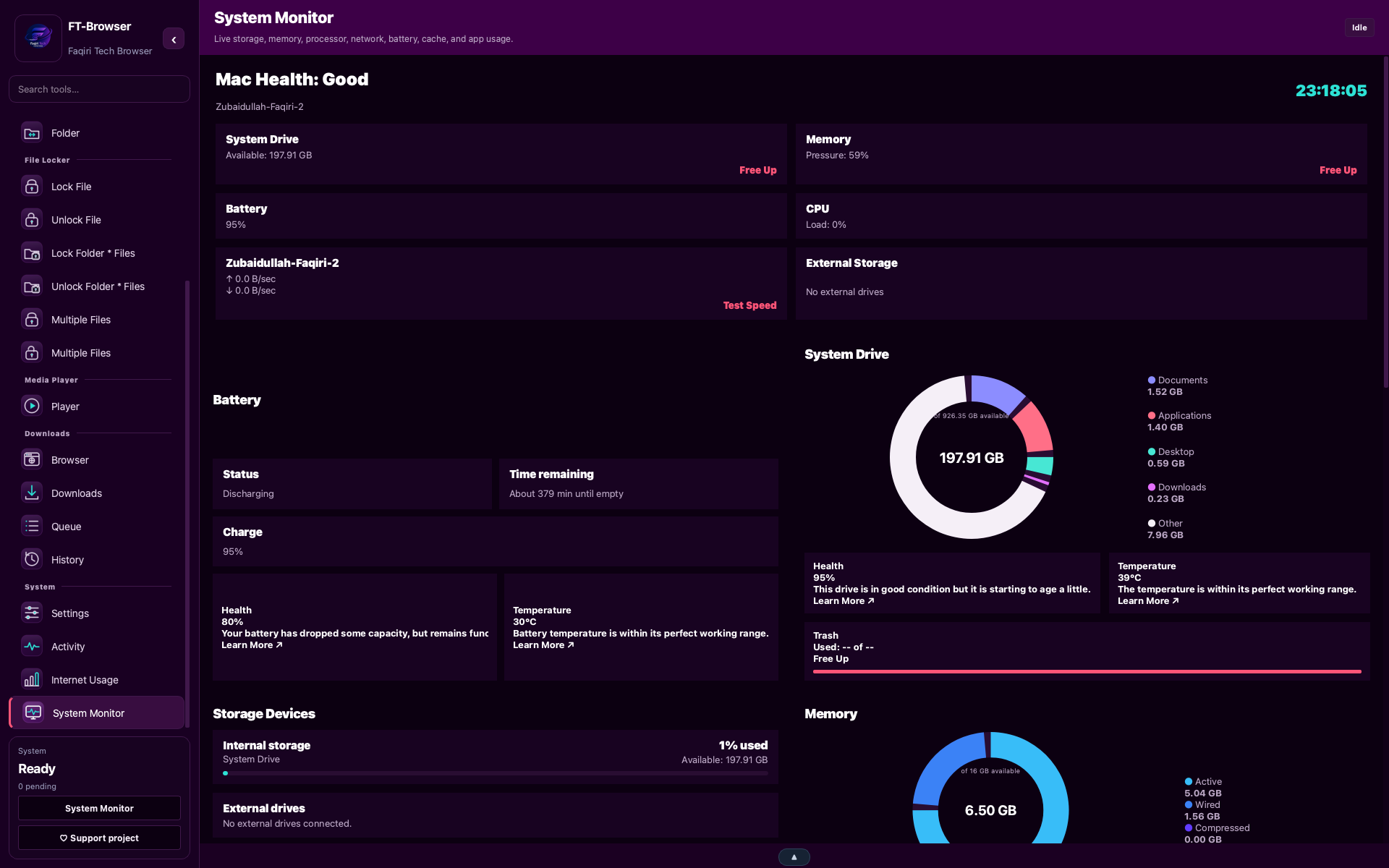Click the Battery 95% summary card
The width and height of the screenshot is (1389, 868).
[x=501, y=216]
